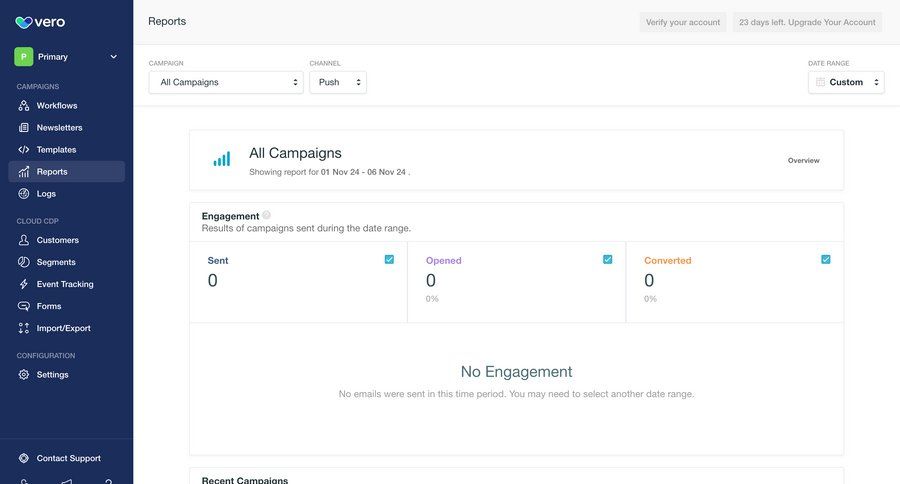Click the "Reports" page title in header
The image size is (900, 484).
(167, 21)
